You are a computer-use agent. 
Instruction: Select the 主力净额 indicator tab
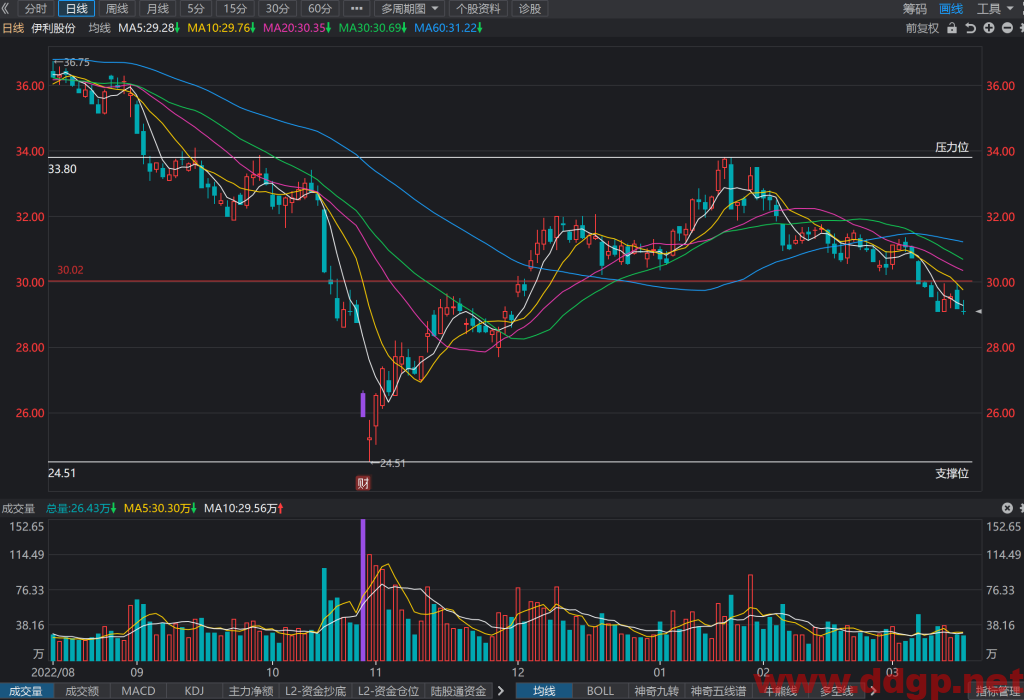251,691
